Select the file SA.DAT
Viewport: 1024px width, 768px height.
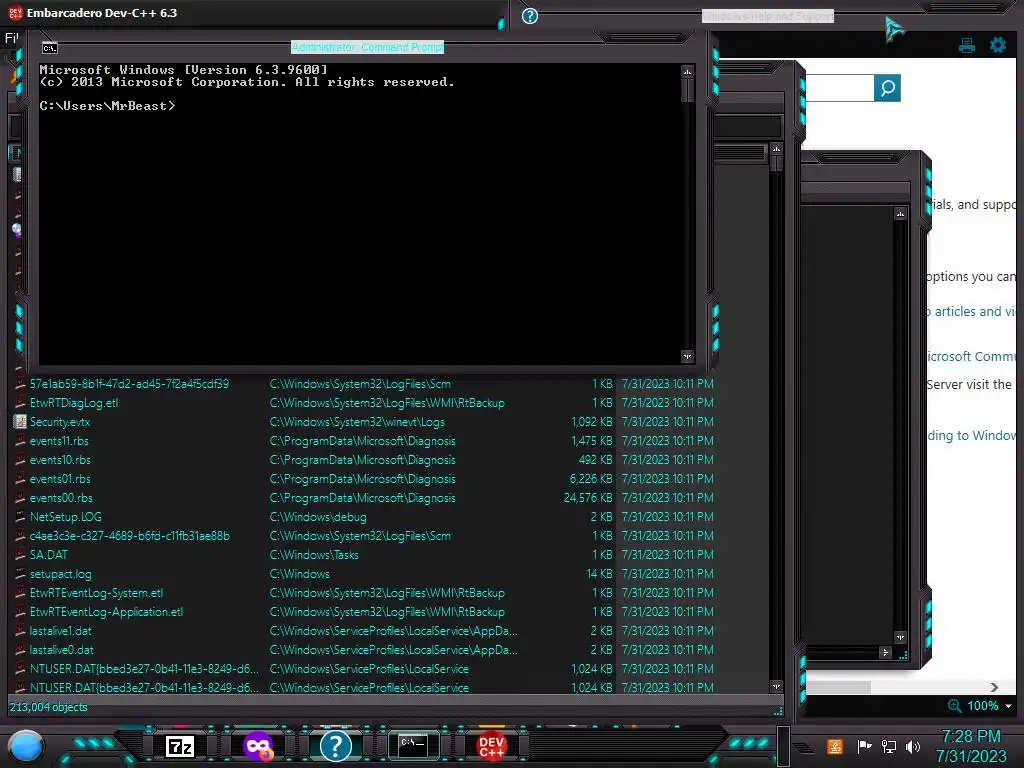click(x=48, y=554)
